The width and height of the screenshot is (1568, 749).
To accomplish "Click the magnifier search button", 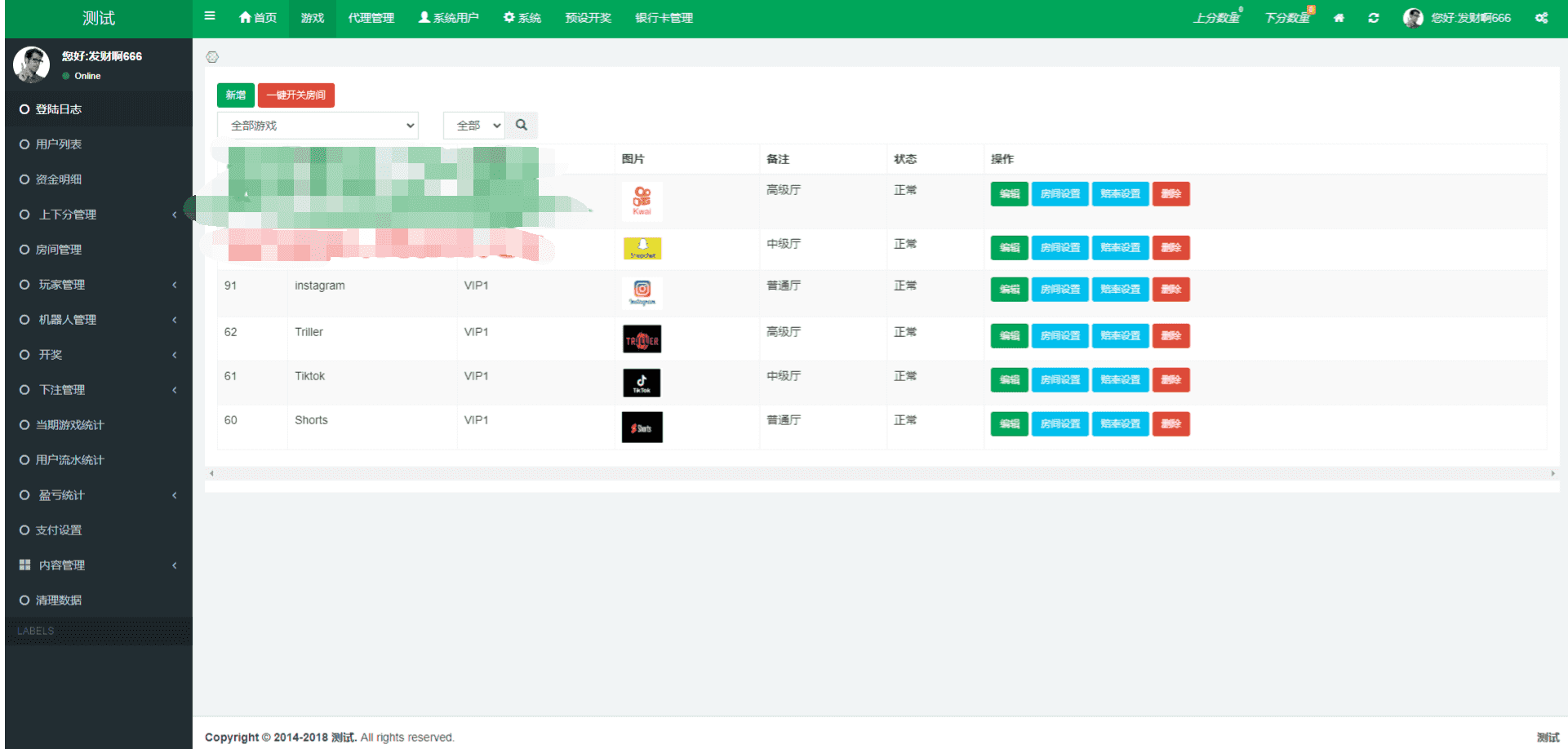I will click(x=522, y=125).
